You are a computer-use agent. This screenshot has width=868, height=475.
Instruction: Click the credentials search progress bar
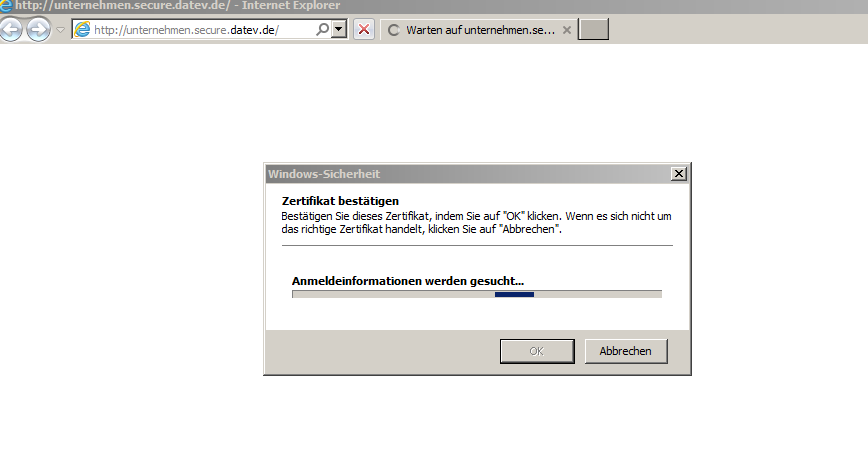(476, 294)
